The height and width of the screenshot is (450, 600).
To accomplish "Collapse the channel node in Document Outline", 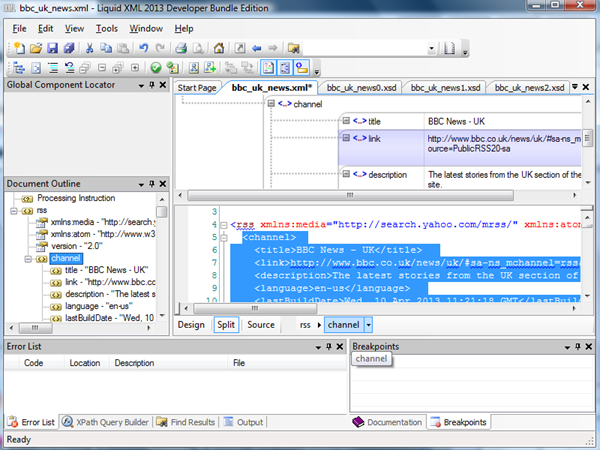I will 28,259.
